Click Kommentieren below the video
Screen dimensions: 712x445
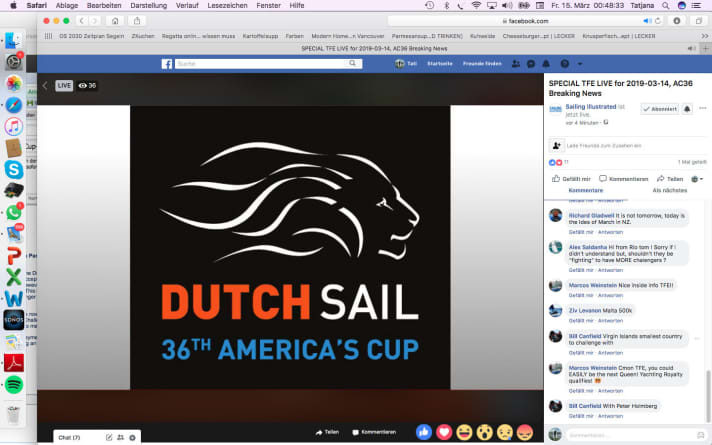point(374,432)
